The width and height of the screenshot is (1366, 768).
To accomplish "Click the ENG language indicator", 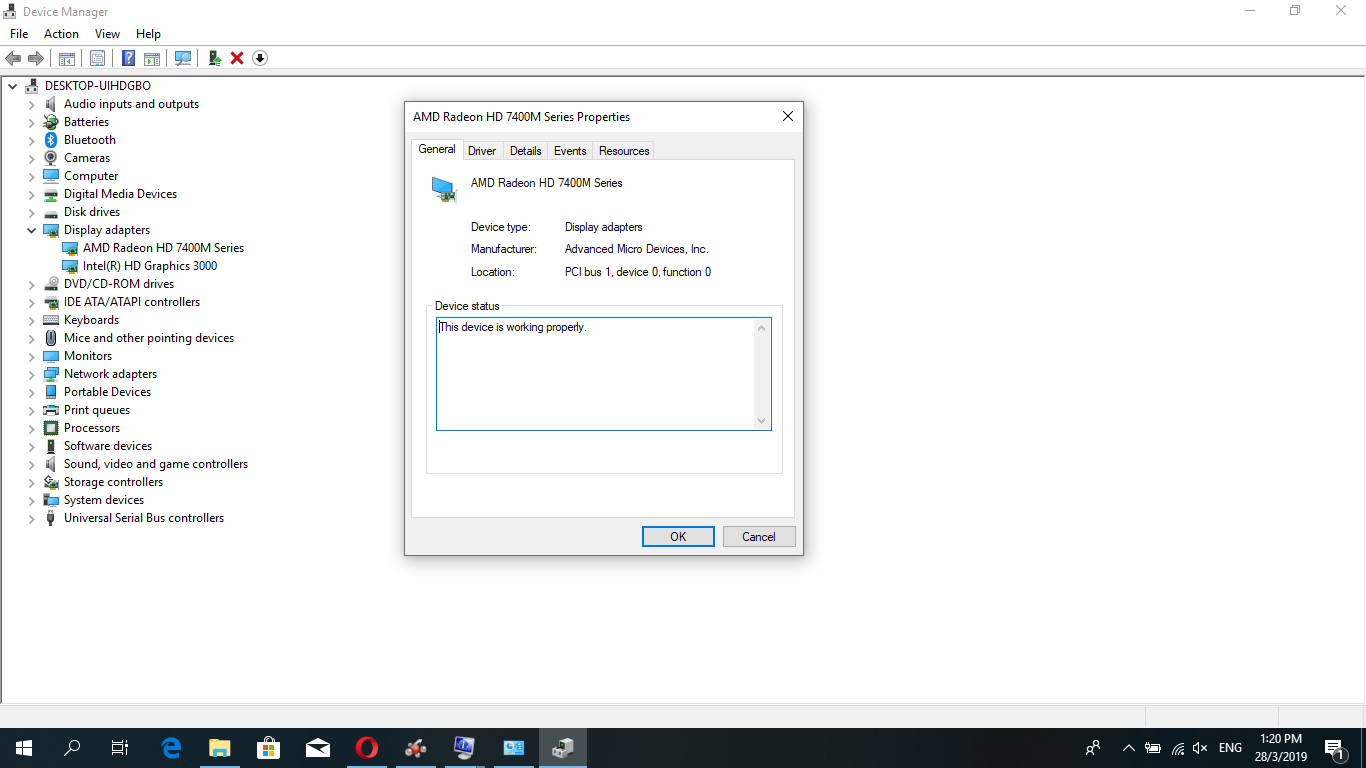I will click(1230, 748).
